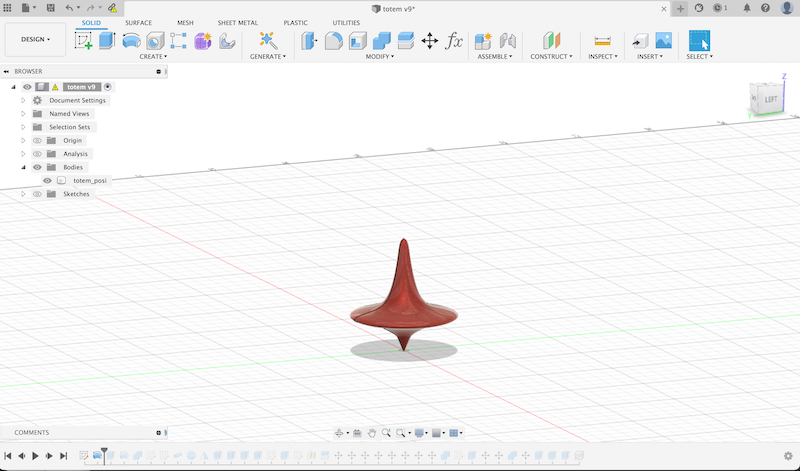Open the user profile avatar
Image resolution: width=800 pixels, height=471 pixels.
787,8
